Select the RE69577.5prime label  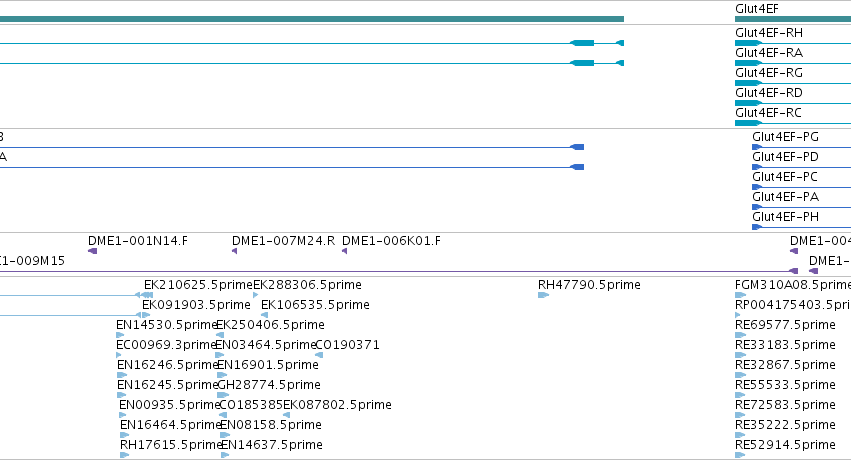tap(785, 325)
